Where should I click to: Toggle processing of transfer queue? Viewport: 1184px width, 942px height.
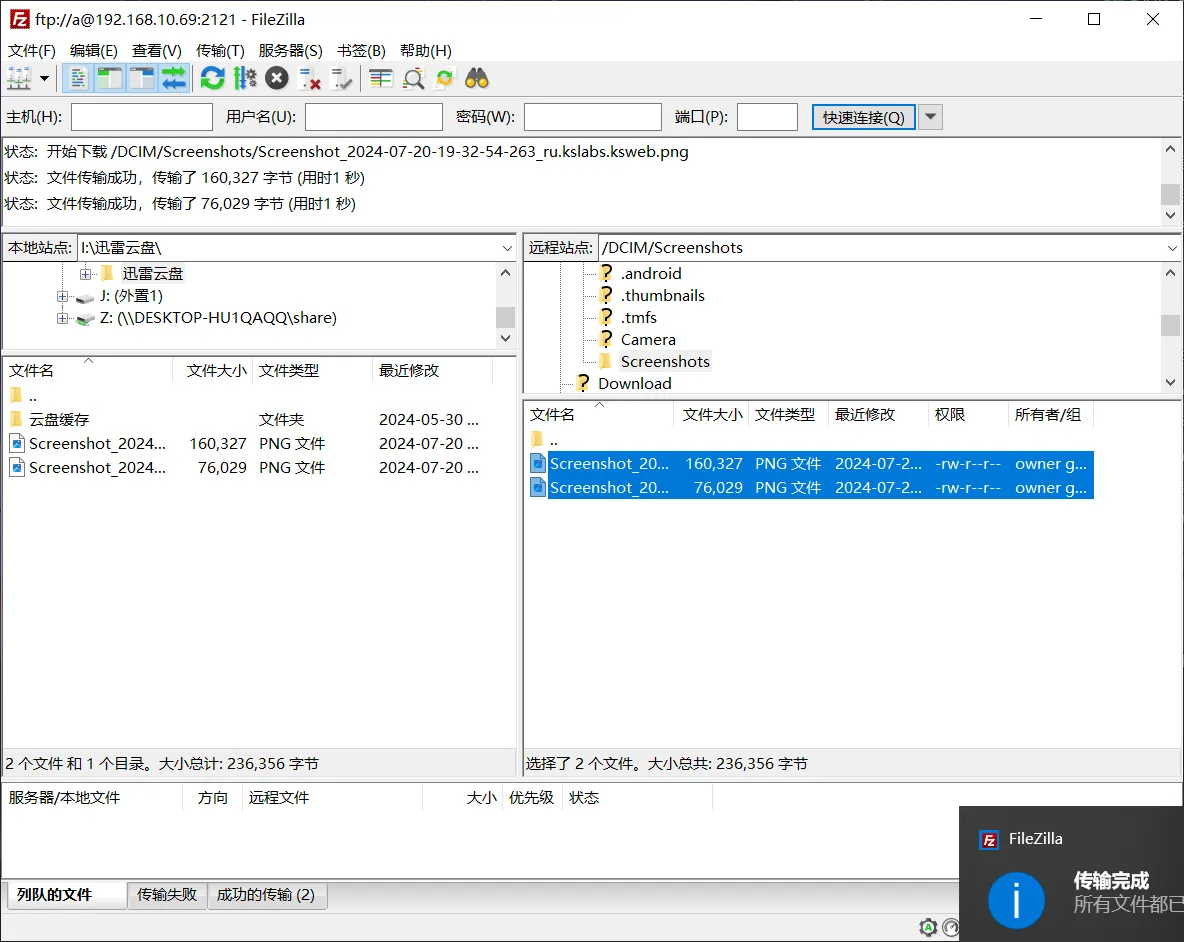tap(245, 78)
